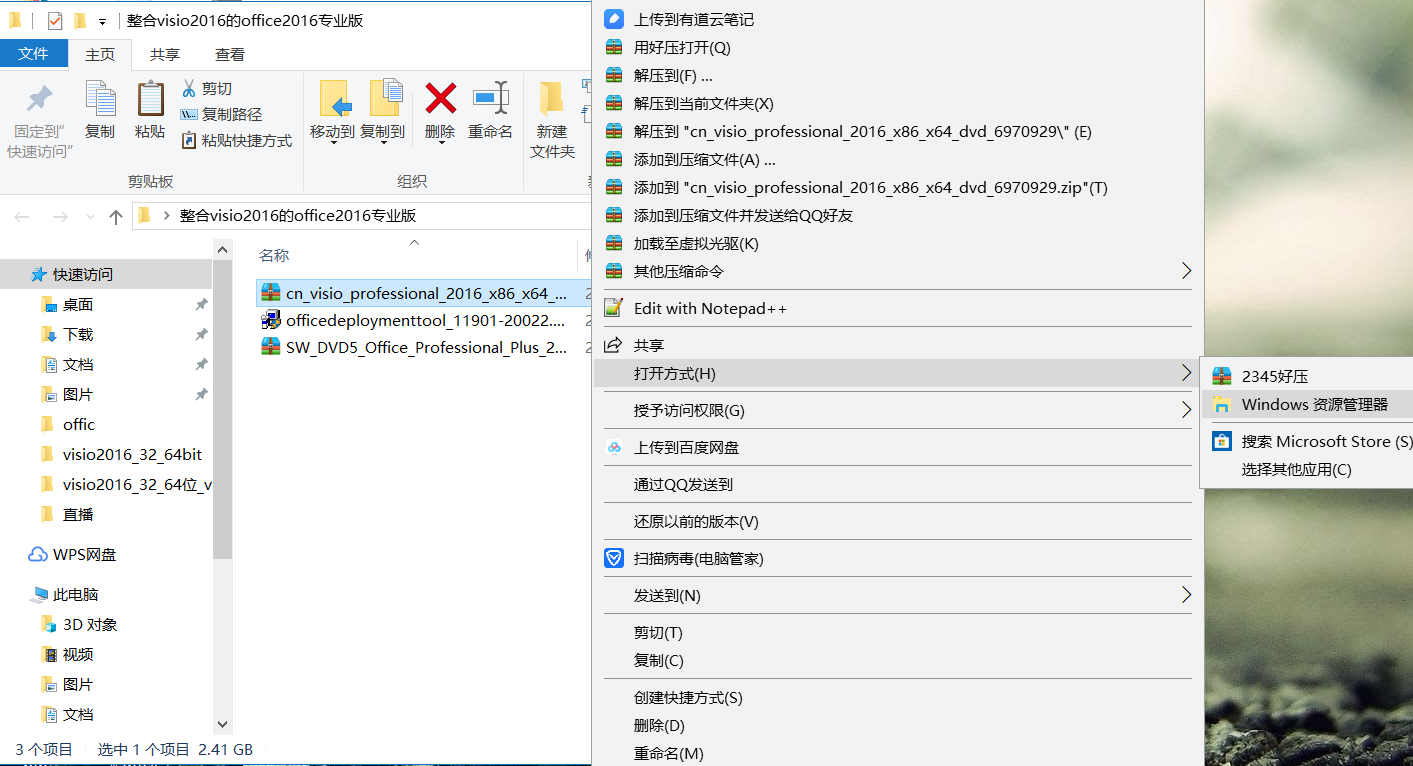Click the Up arrow navigation button
This screenshot has height=766, width=1413.
point(116,216)
